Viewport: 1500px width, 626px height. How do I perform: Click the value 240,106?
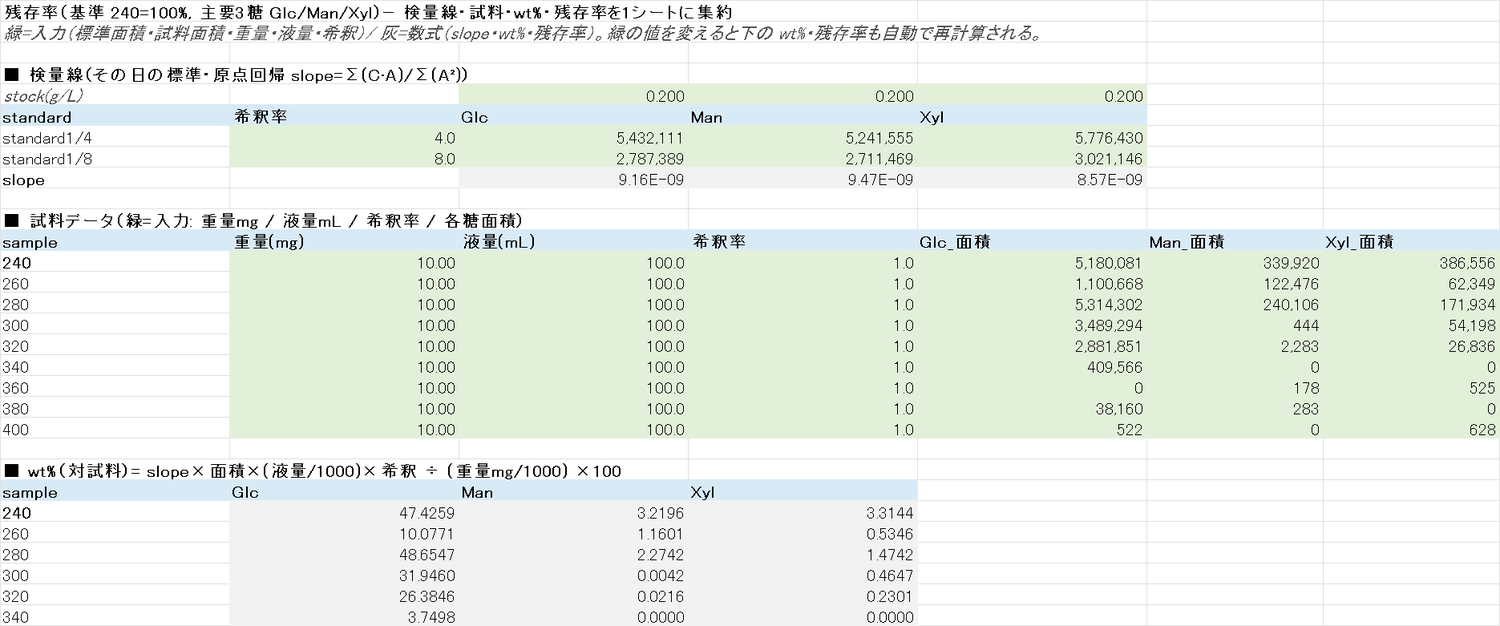(1234, 305)
